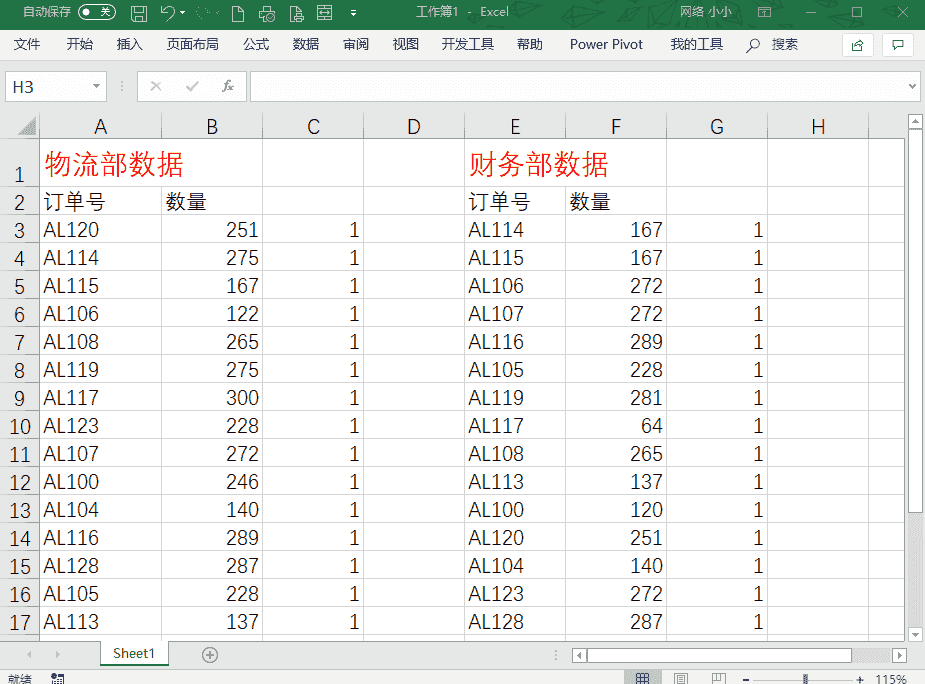Switch to Normal view icon

642,679
